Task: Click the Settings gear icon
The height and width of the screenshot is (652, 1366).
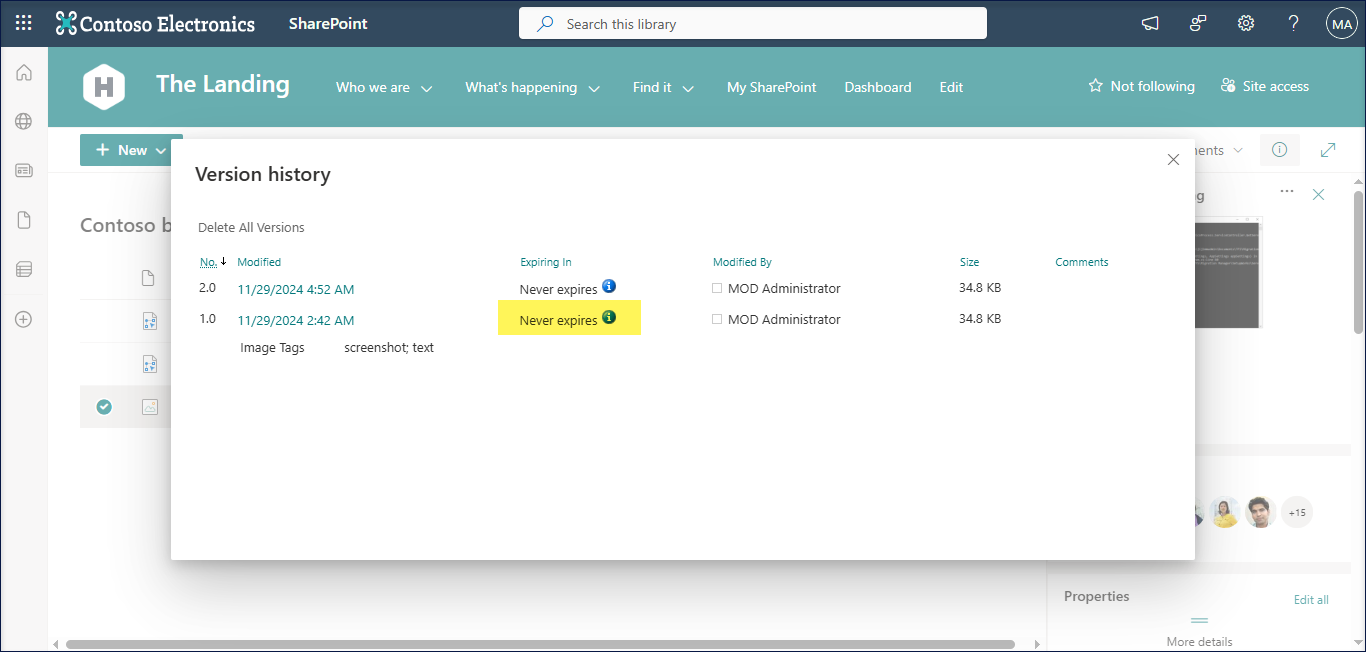Action: pyautogui.click(x=1246, y=24)
